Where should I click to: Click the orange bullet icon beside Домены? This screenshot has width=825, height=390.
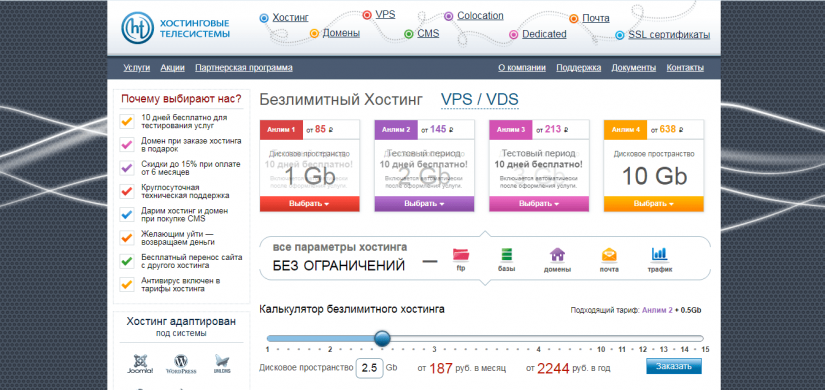[314, 34]
